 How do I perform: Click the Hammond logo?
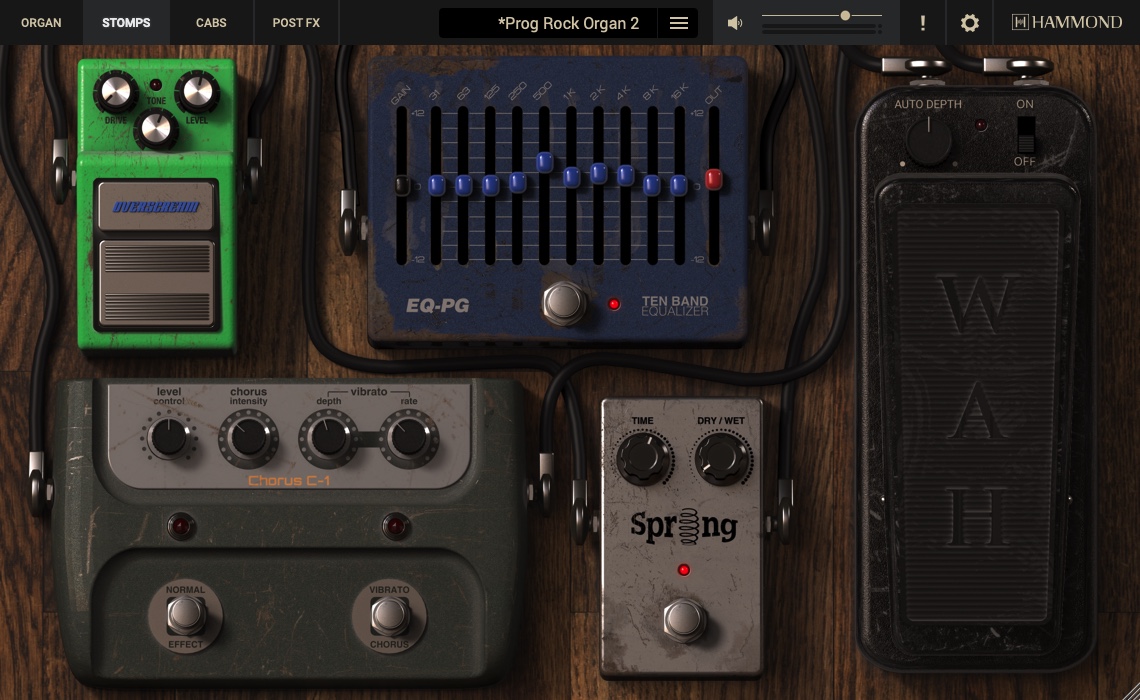pos(1067,23)
